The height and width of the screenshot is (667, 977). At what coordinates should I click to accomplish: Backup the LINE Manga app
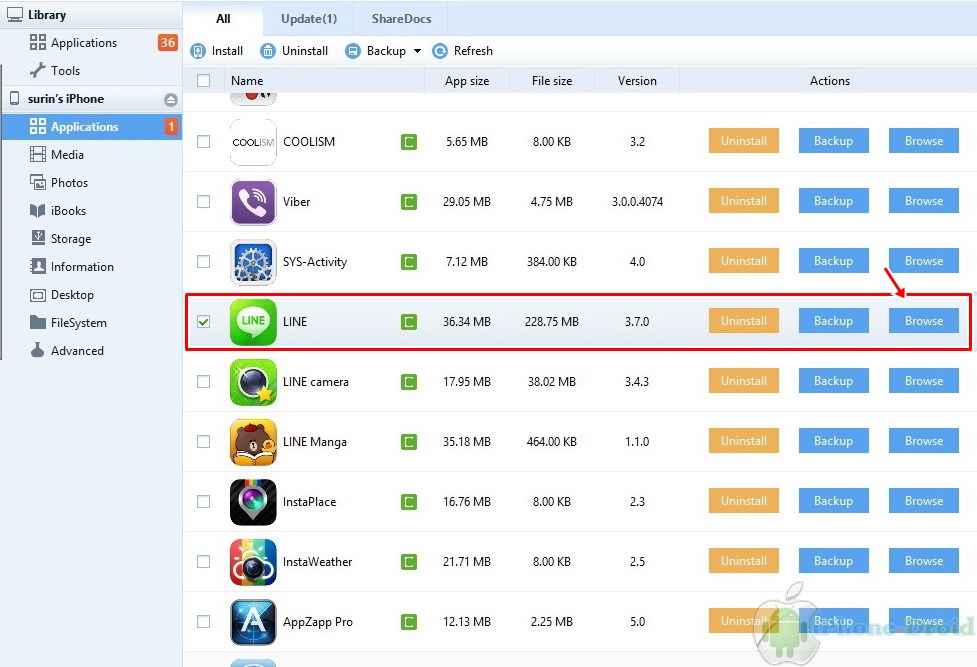[x=834, y=441]
